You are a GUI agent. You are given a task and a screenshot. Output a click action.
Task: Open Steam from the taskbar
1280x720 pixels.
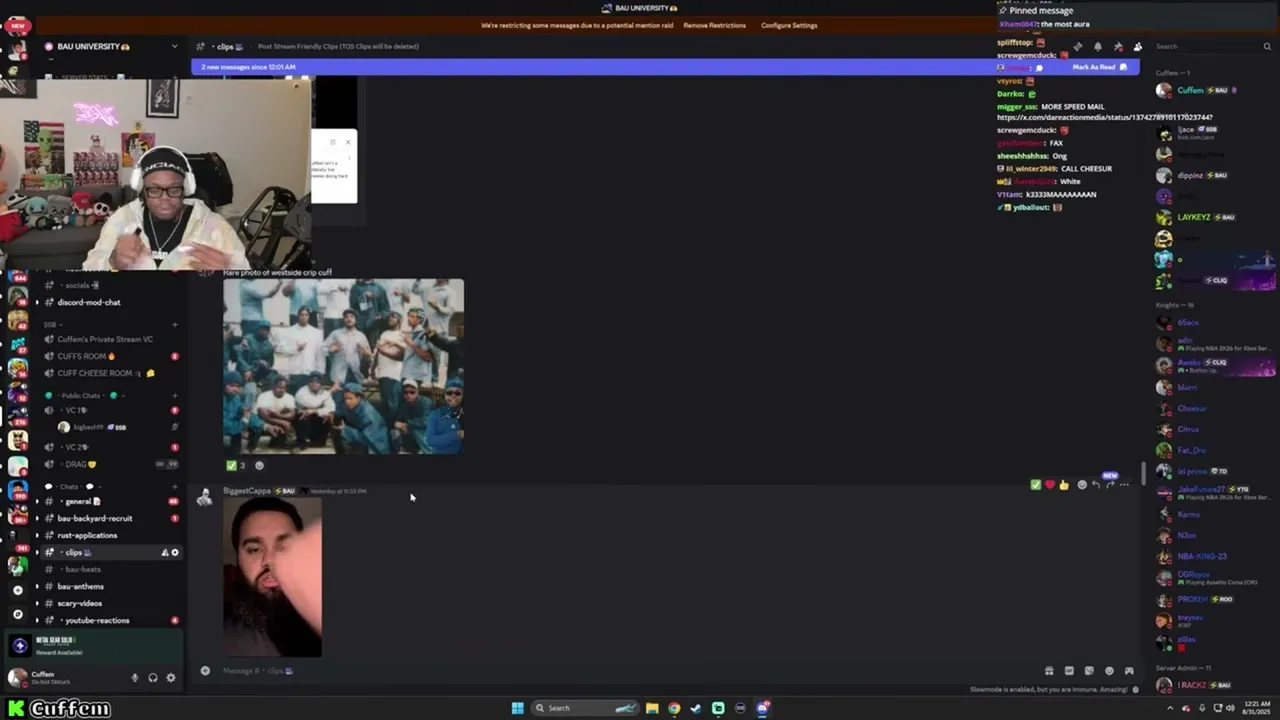pyautogui.click(x=696, y=708)
